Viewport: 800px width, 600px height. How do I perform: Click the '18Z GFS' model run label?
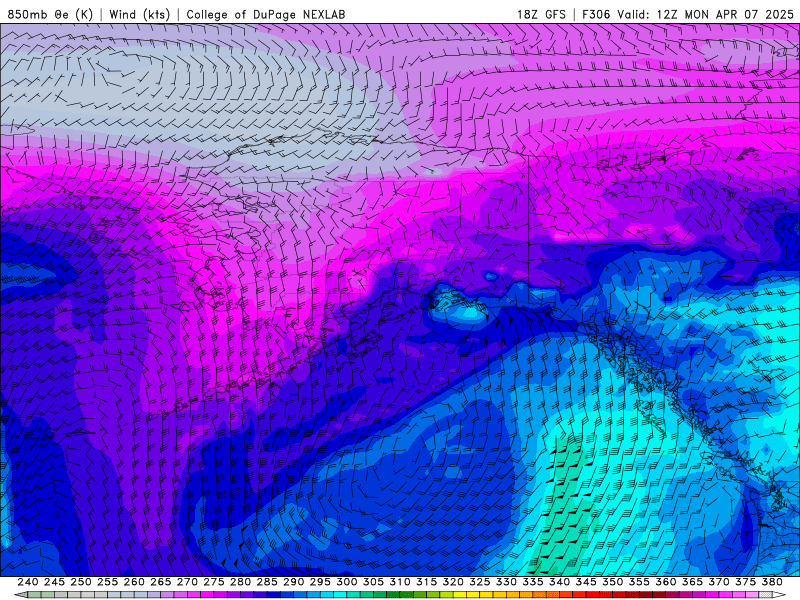click(x=541, y=14)
